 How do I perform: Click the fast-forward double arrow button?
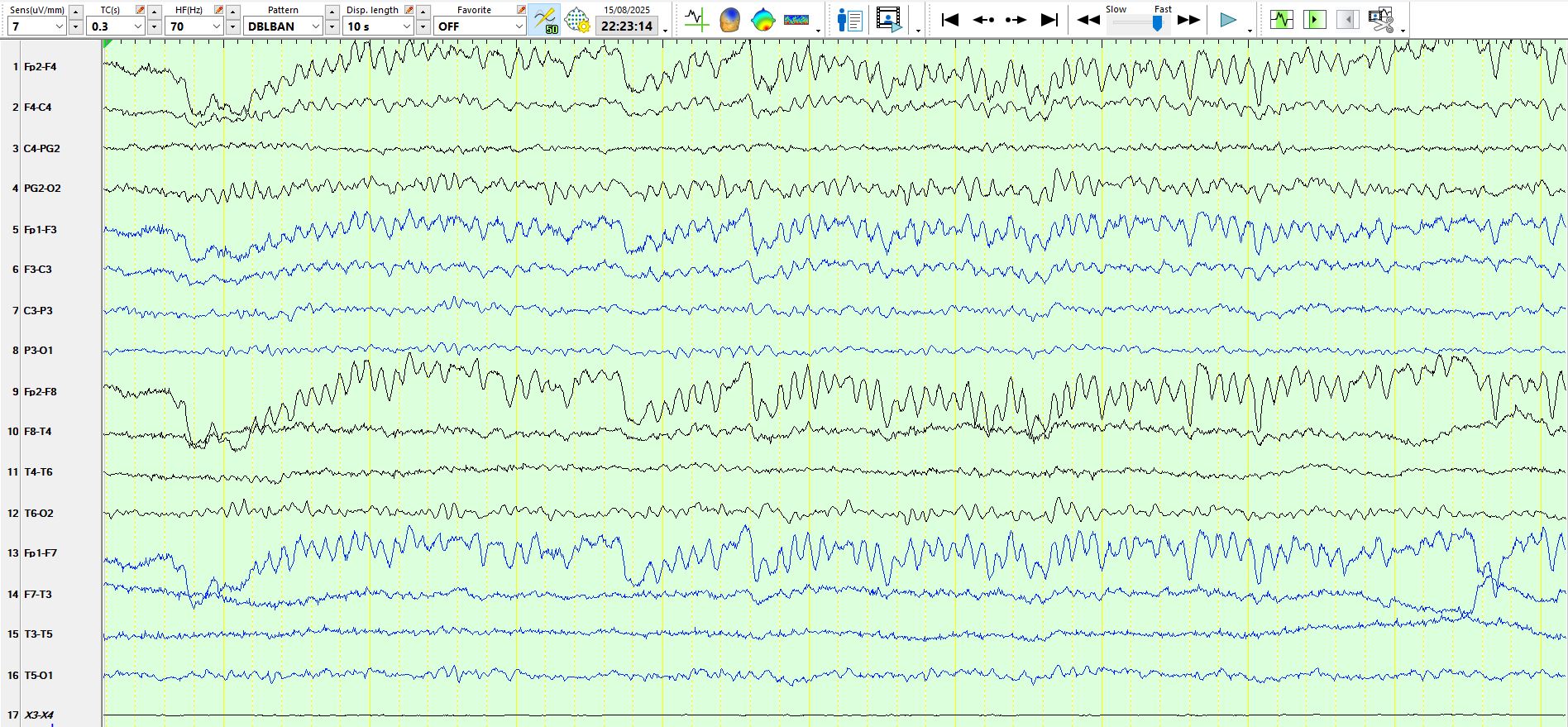(x=1188, y=20)
